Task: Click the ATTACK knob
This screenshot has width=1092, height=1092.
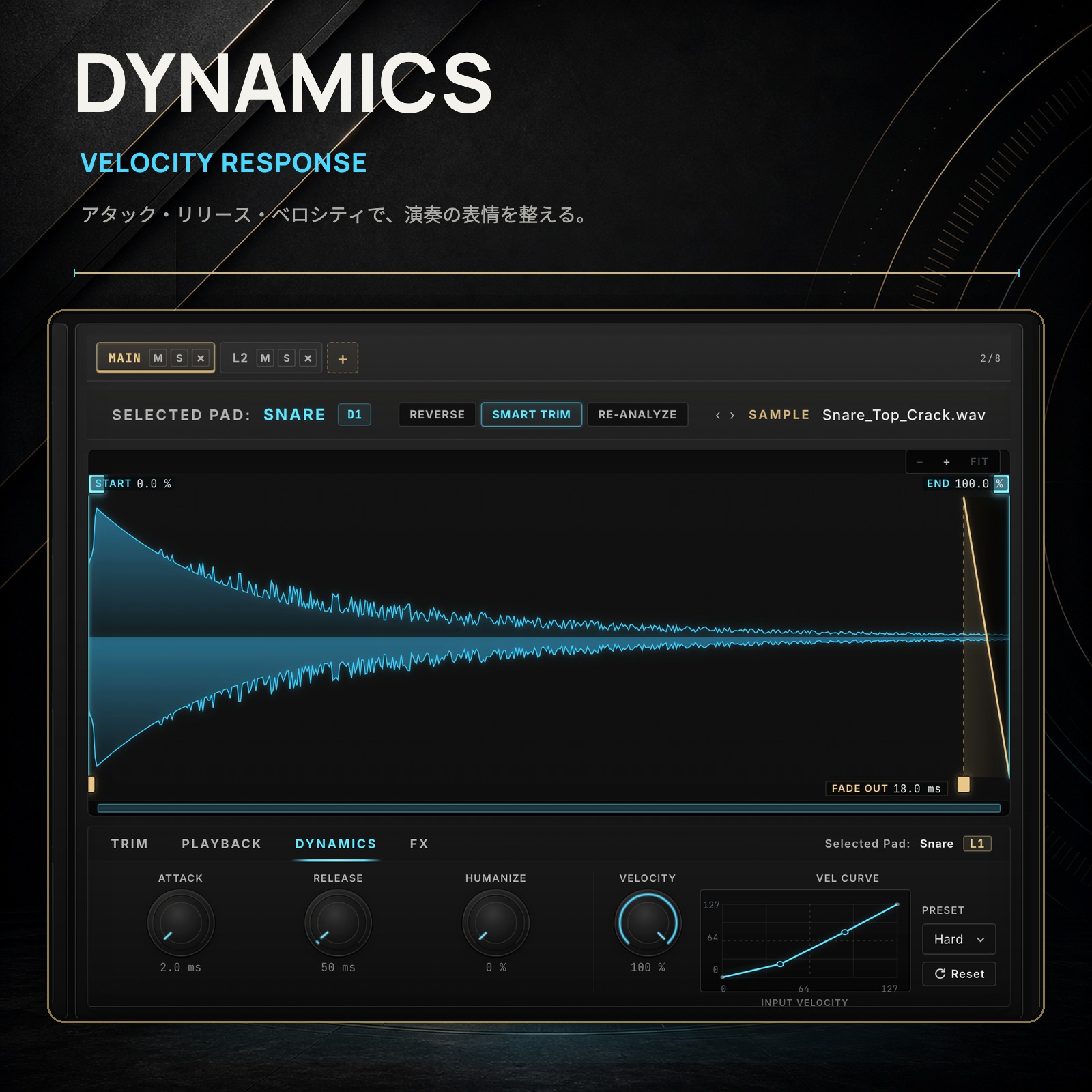Action: click(x=181, y=923)
